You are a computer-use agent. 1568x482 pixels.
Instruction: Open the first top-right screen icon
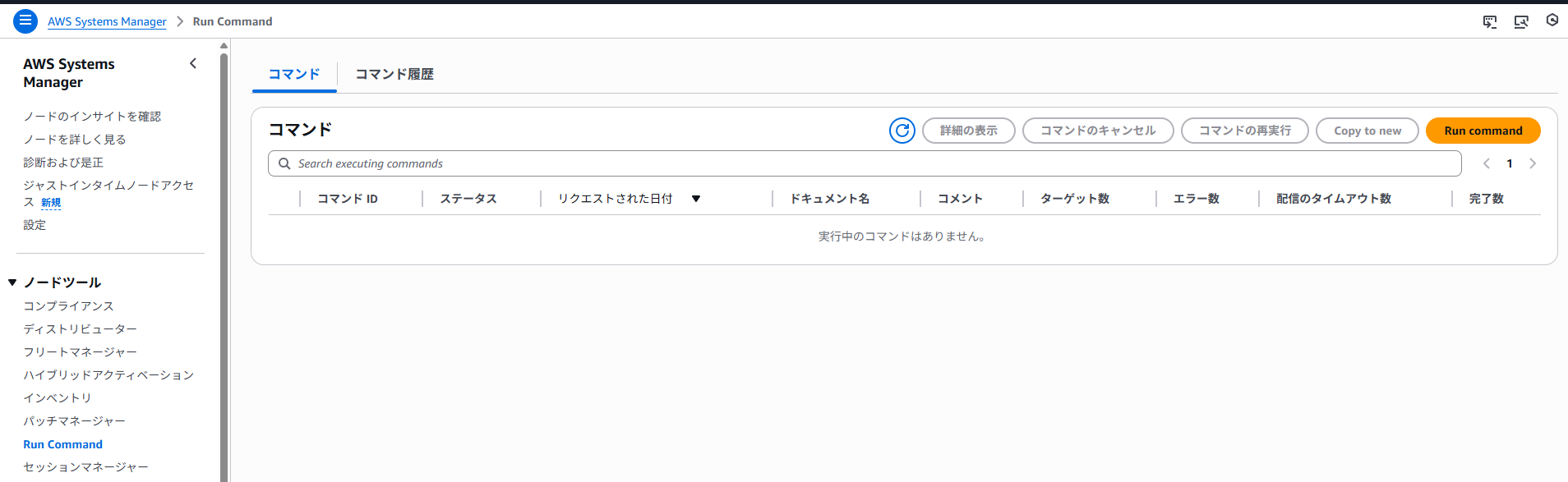click(x=1490, y=21)
